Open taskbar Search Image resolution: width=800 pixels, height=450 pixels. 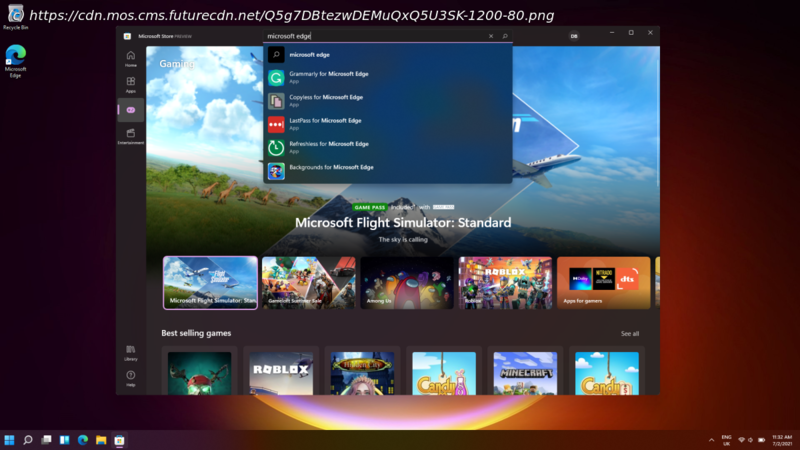point(28,440)
